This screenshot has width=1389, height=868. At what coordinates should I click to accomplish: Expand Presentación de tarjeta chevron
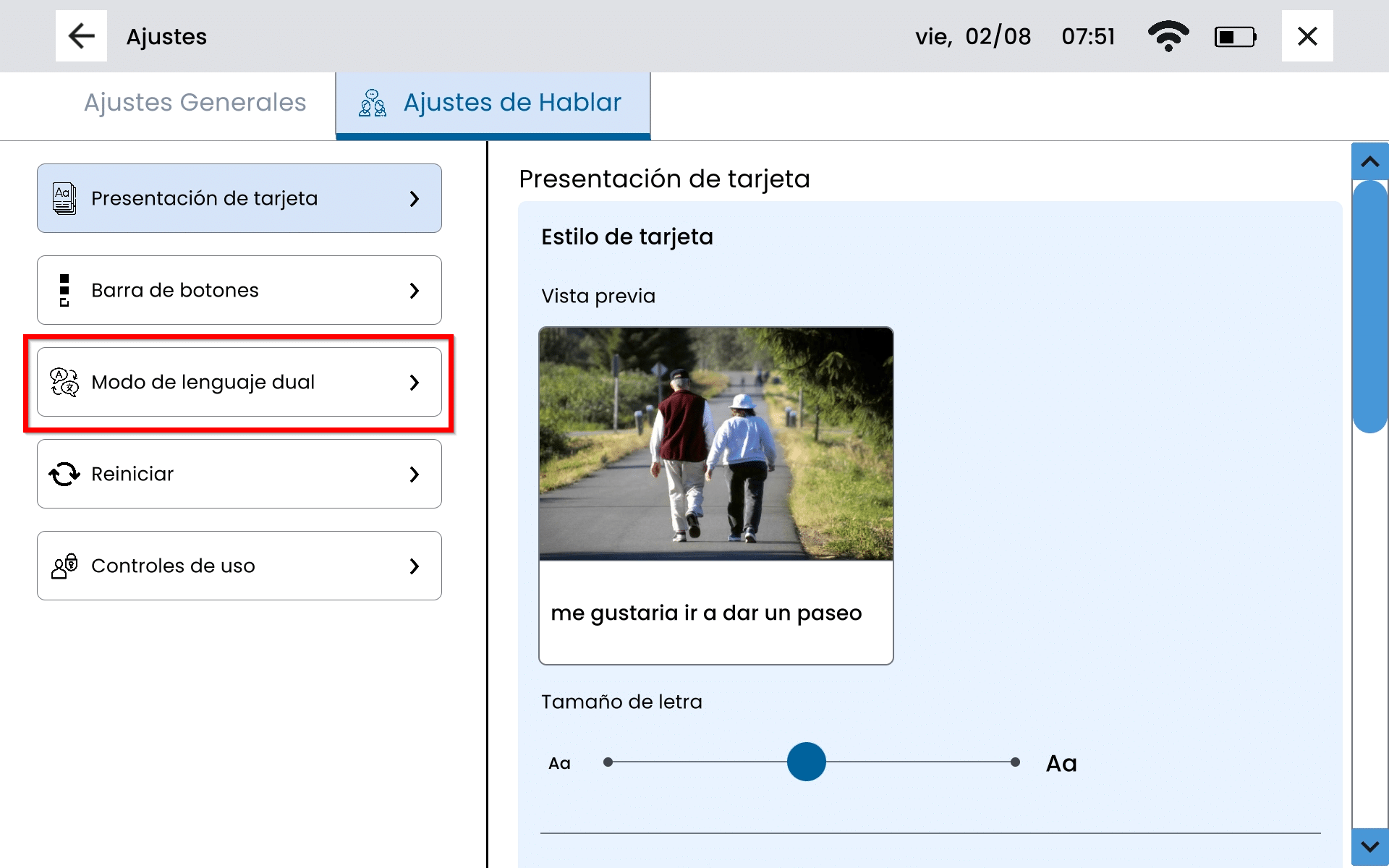(x=414, y=198)
